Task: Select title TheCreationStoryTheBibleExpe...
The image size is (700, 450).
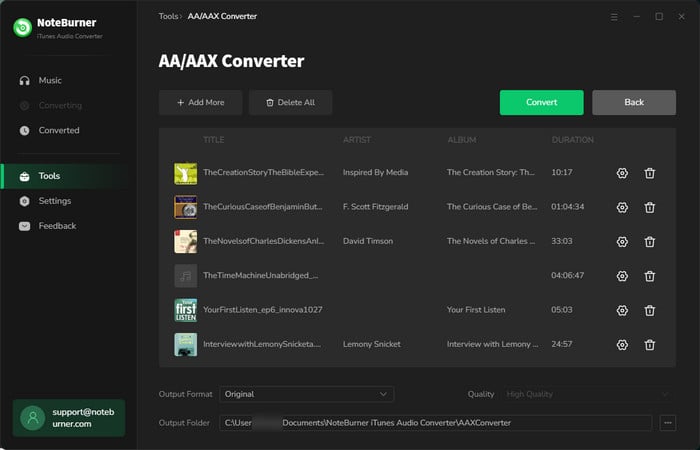Action: pyautogui.click(x=263, y=172)
